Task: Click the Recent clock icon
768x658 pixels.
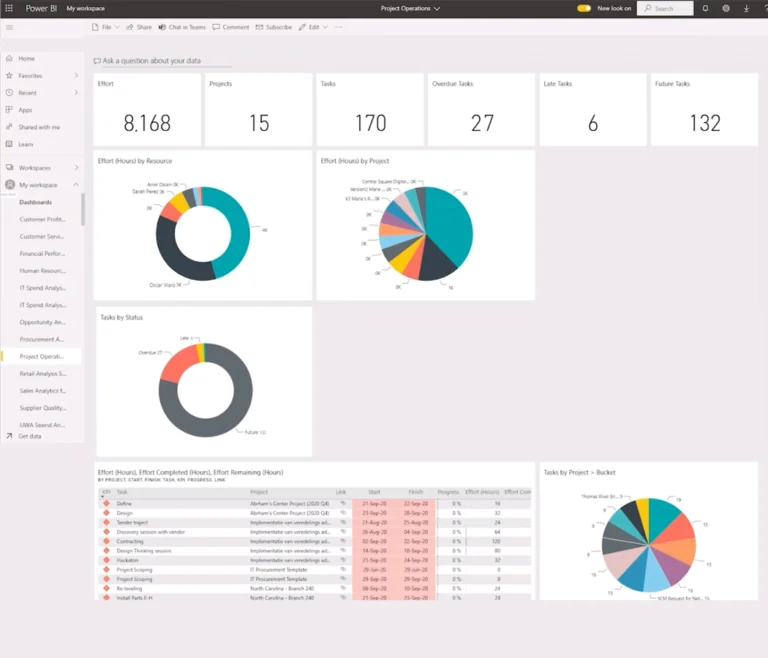Action: click(x=9, y=93)
